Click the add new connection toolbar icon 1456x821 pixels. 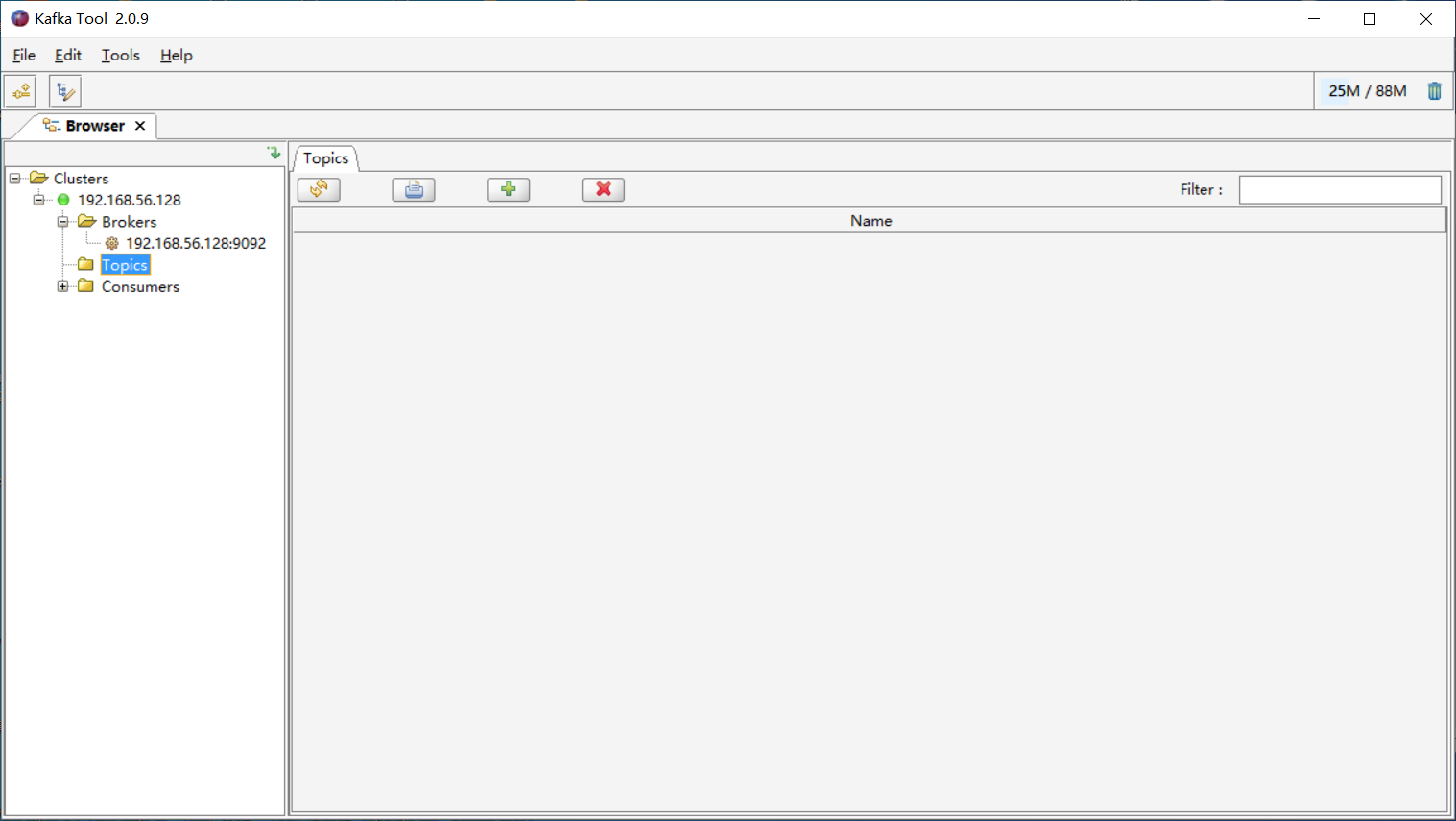20,91
